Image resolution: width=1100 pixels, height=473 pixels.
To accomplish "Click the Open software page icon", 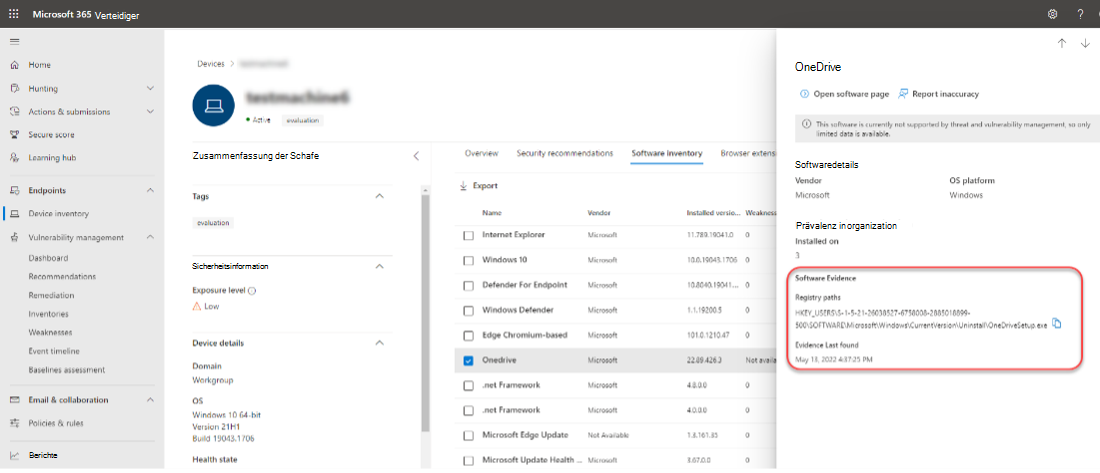I will click(x=804, y=93).
